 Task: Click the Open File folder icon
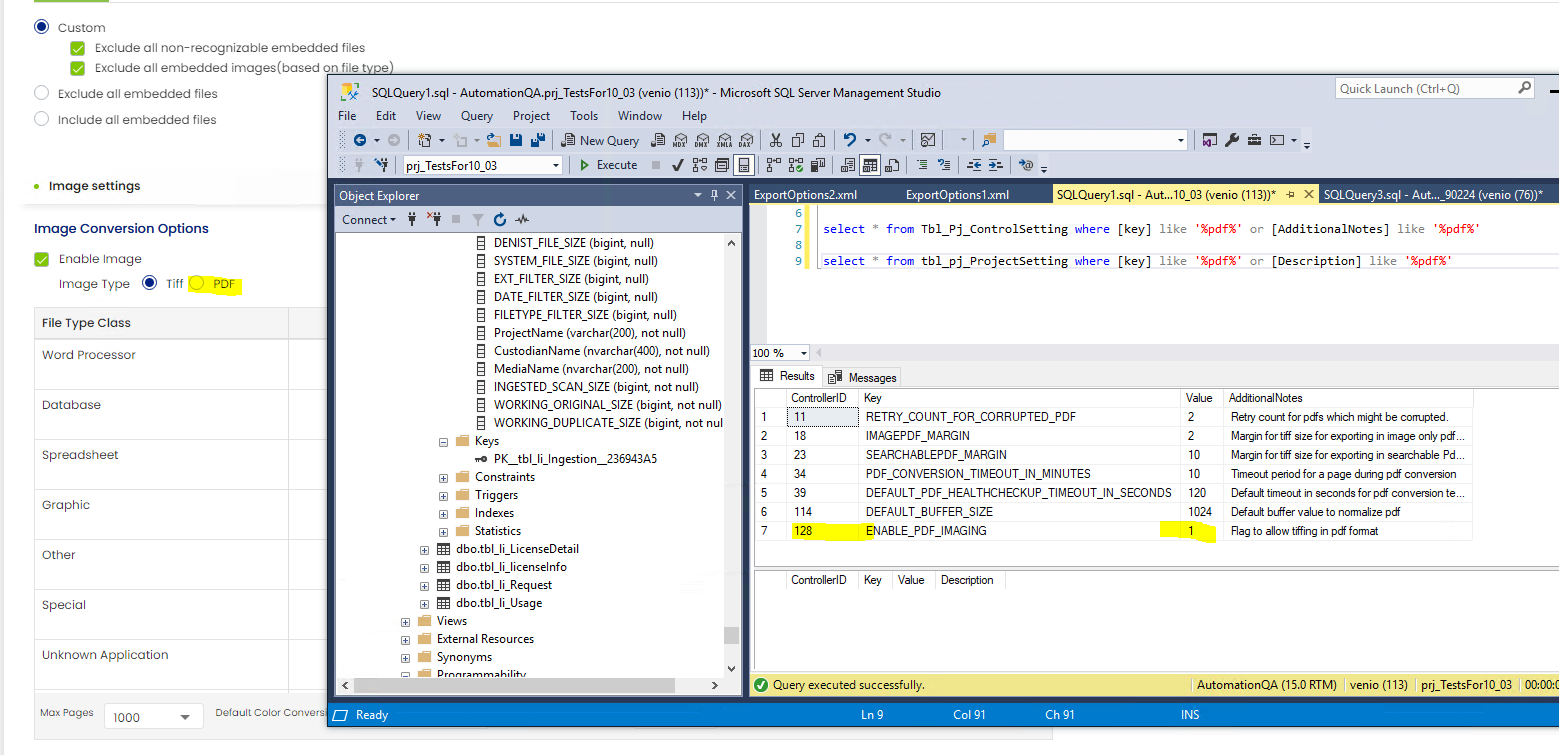coord(492,141)
